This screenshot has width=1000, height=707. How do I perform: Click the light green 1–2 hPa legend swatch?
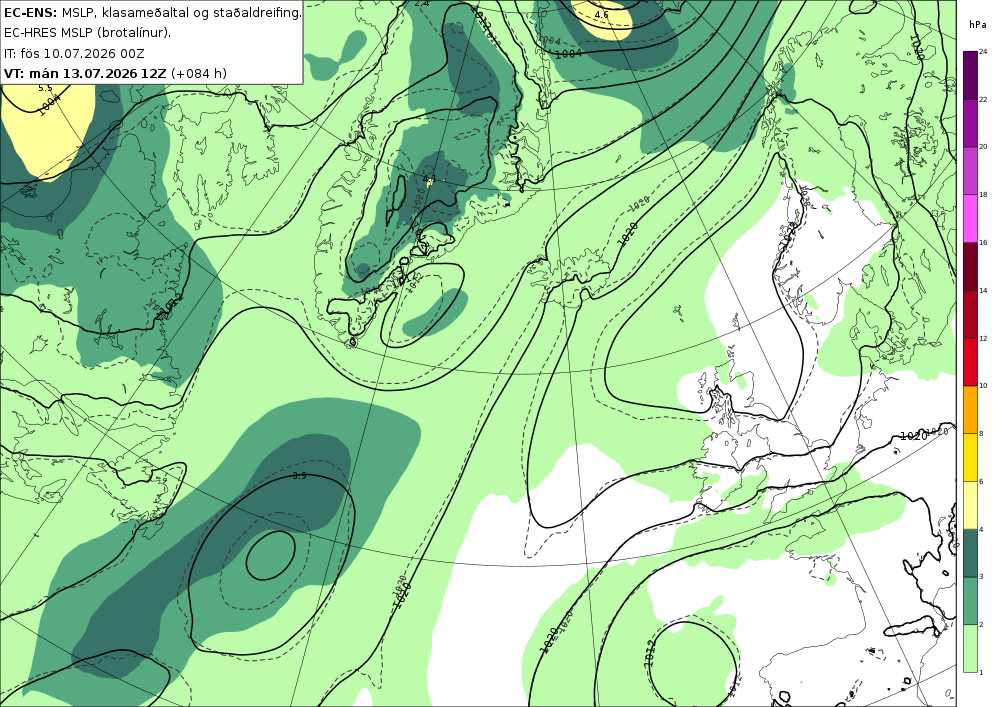[970, 648]
